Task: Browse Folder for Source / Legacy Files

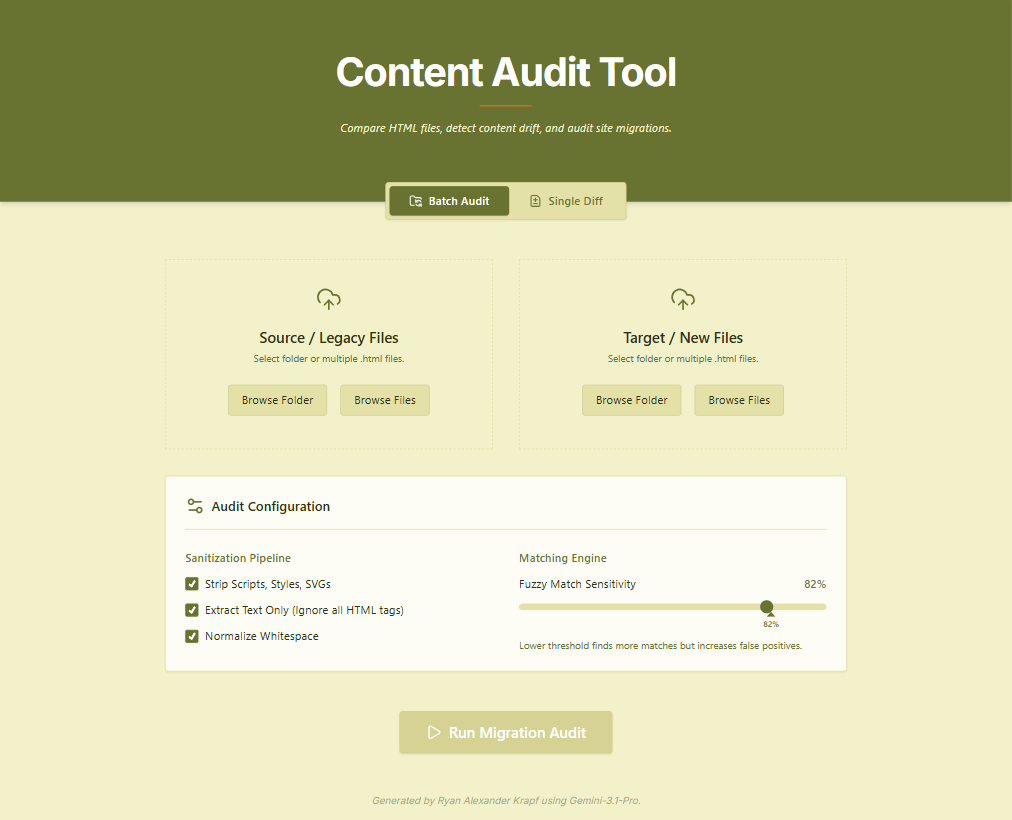Action: [x=278, y=400]
